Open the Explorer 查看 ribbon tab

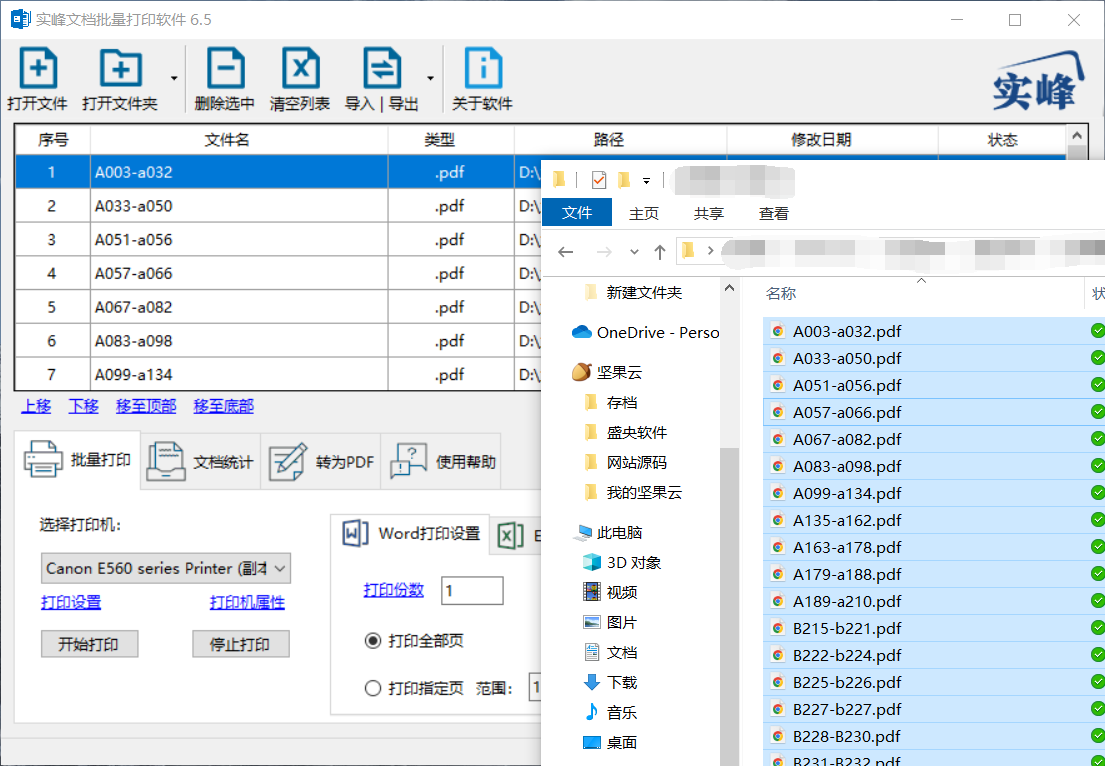774,214
